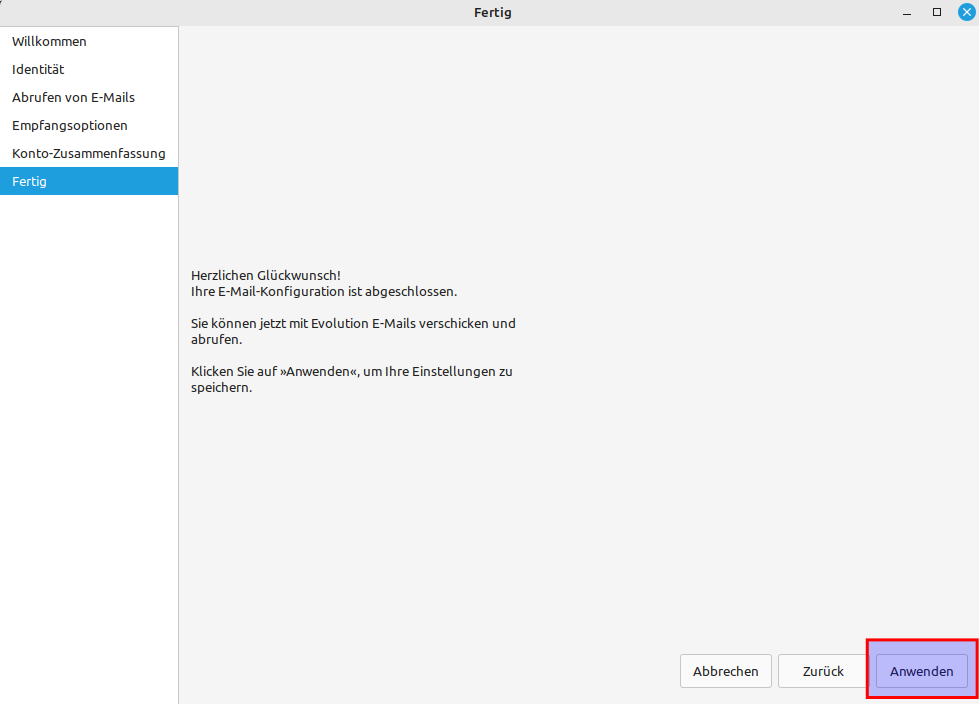979x704 pixels.
Task: Go to the Willkommen step
Action: 49,41
